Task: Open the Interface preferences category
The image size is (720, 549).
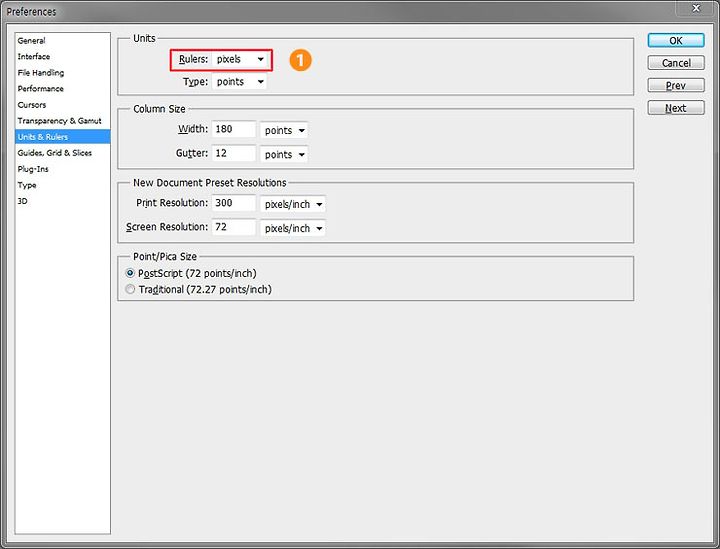Action: (x=62, y=56)
